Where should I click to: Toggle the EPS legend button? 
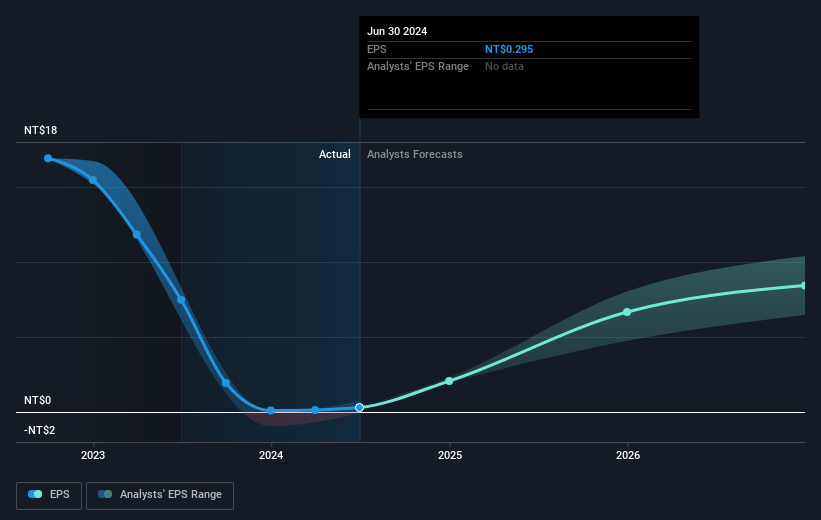pyautogui.click(x=49, y=495)
